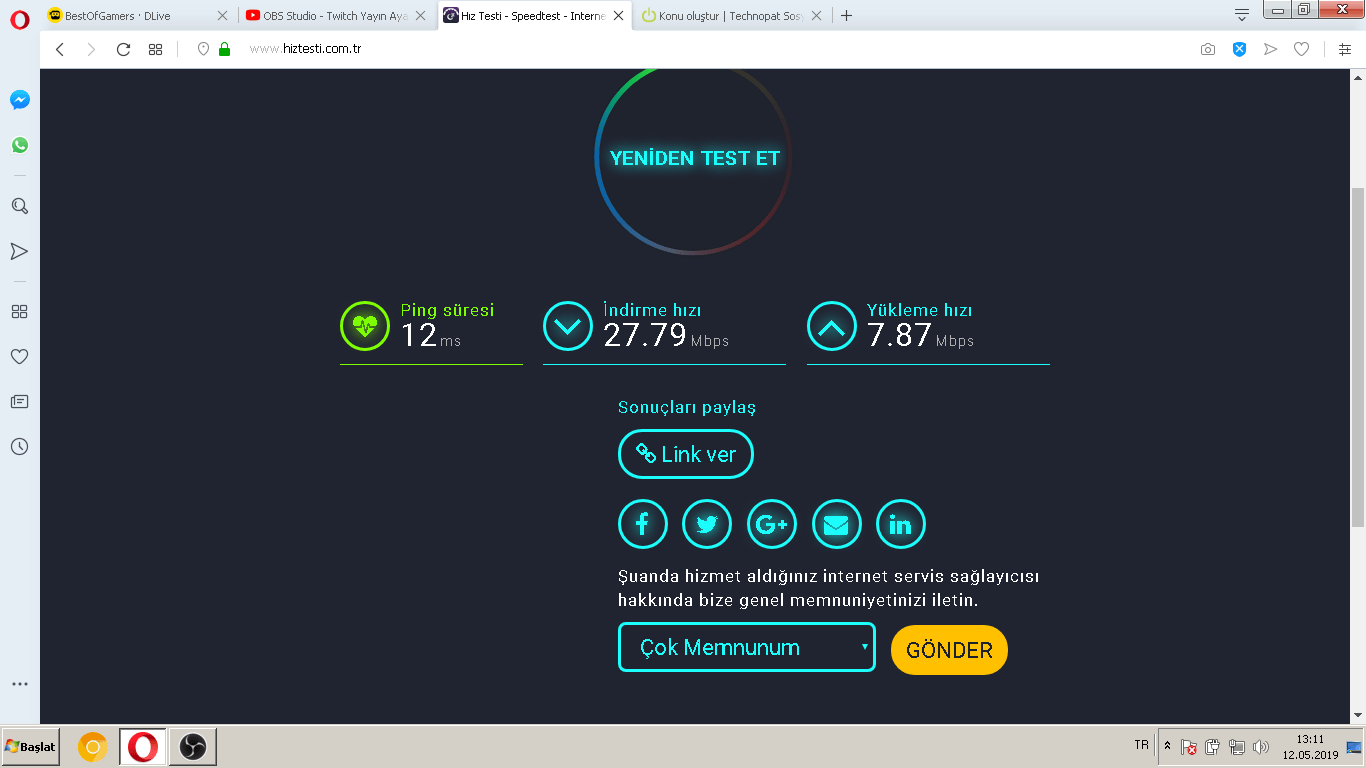Take a snapshot with the camera icon
Viewport: 1366px width, 768px height.
tap(1208, 49)
